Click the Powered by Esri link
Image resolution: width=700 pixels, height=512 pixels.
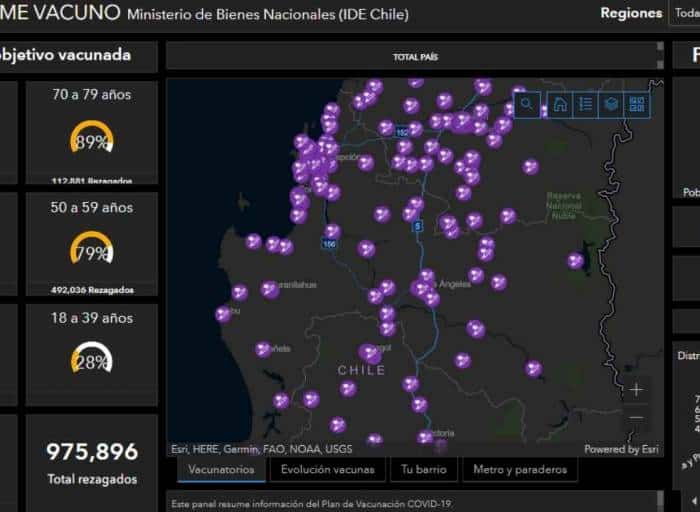pyautogui.click(x=618, y=449)
